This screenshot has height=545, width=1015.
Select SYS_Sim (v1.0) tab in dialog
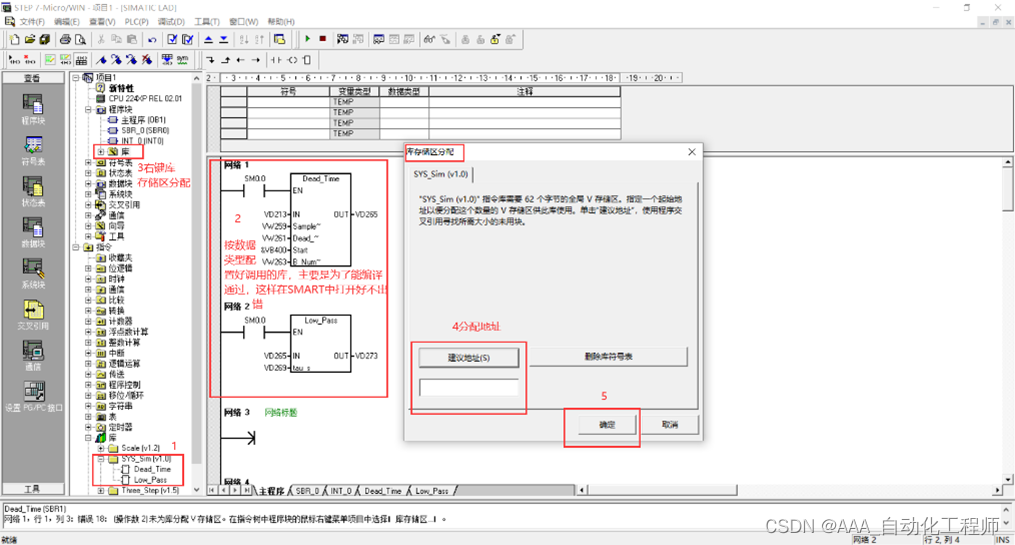pyautogui.click(x=440, y=174)
